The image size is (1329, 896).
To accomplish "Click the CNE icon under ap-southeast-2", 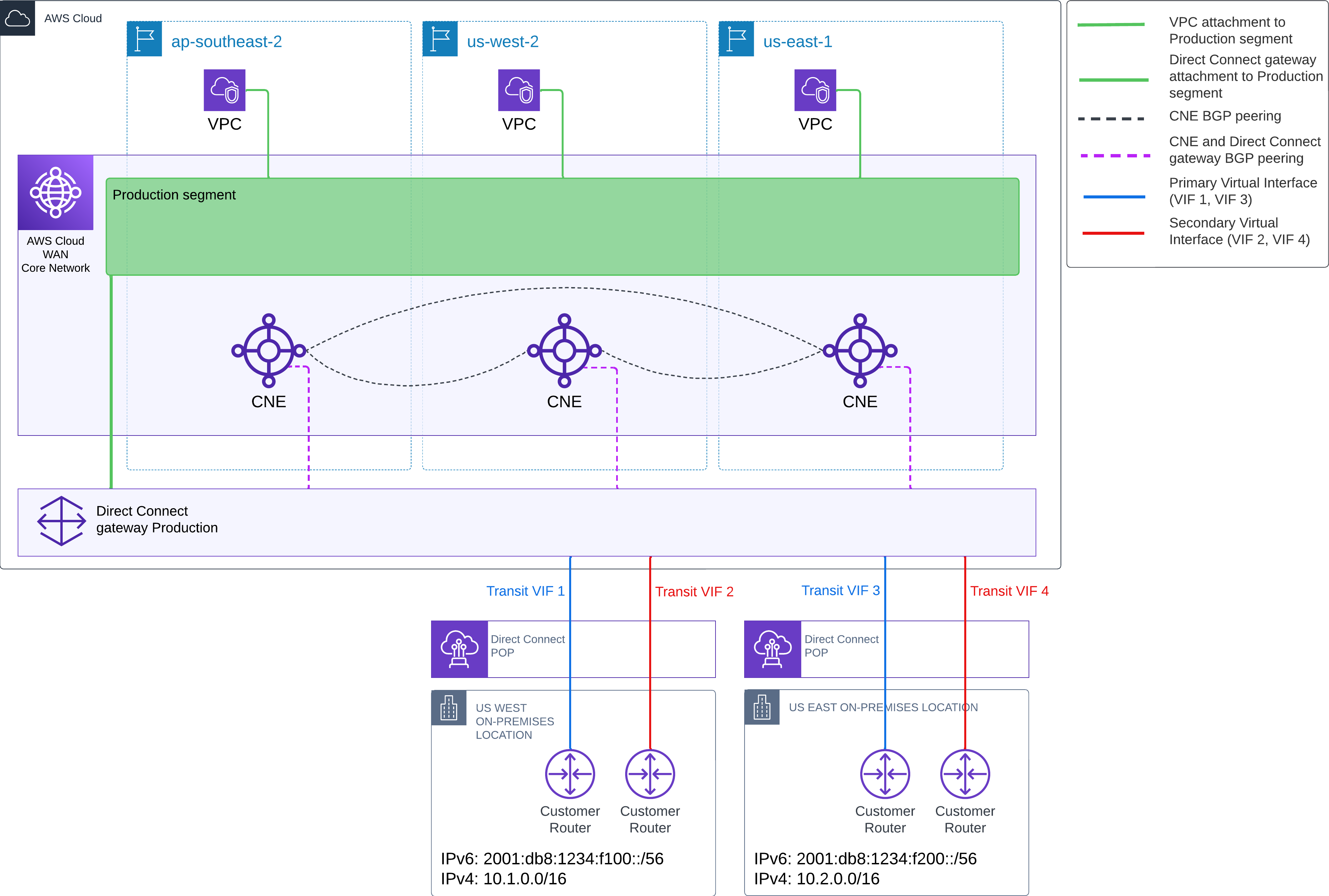I will click(x=268, y=350).
